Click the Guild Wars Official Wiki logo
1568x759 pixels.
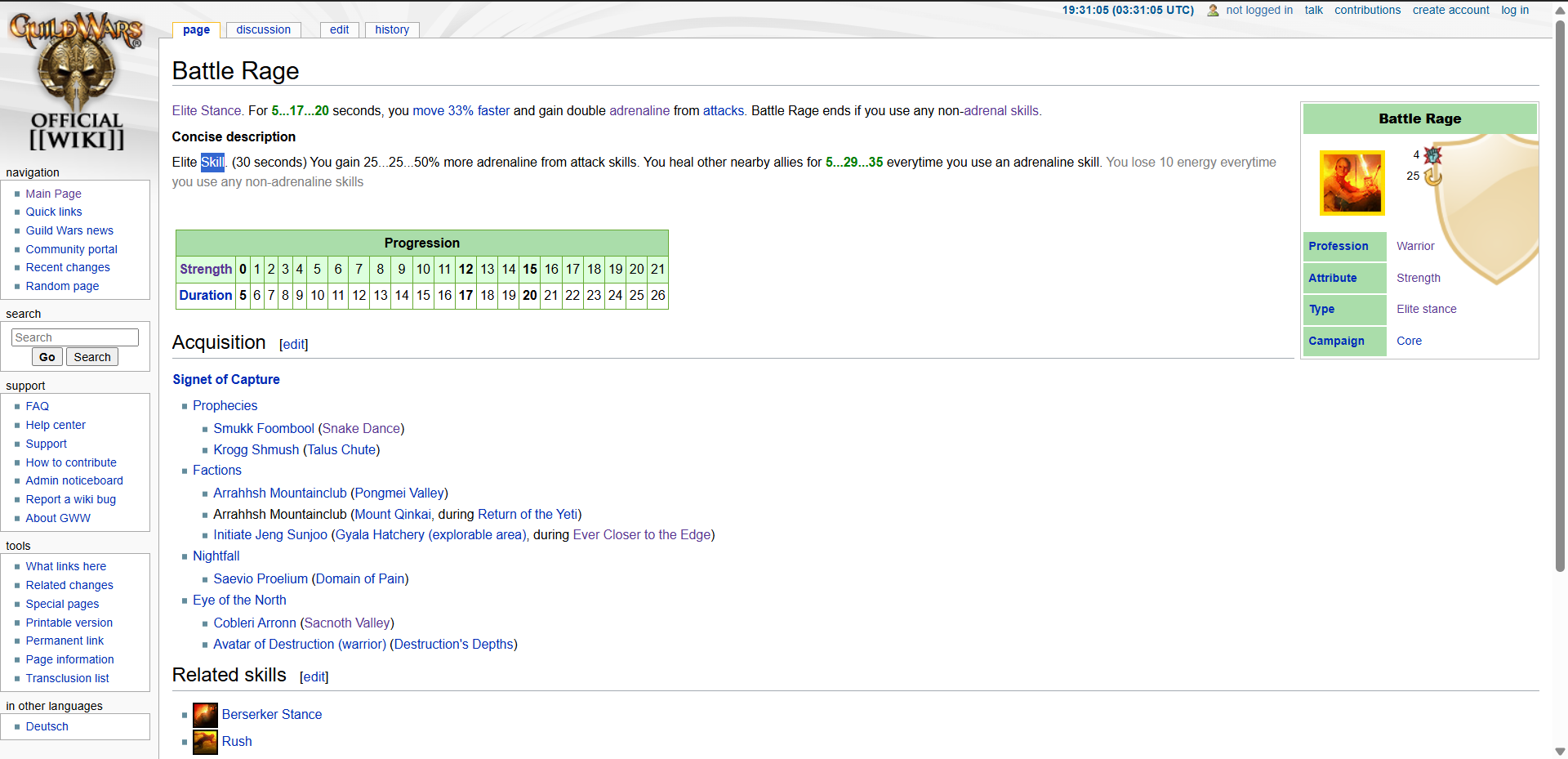tap(77, 82)
